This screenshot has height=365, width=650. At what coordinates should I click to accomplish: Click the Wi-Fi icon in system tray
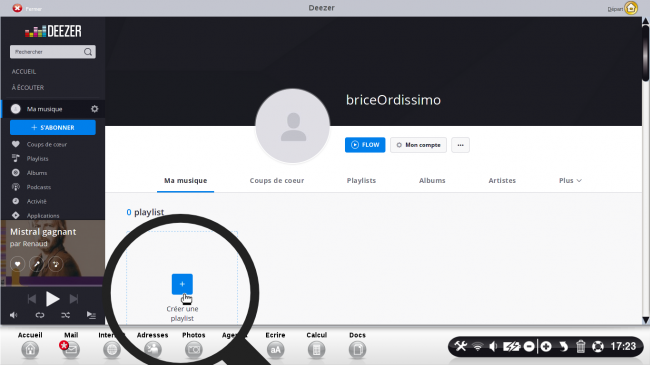(478, 346)
